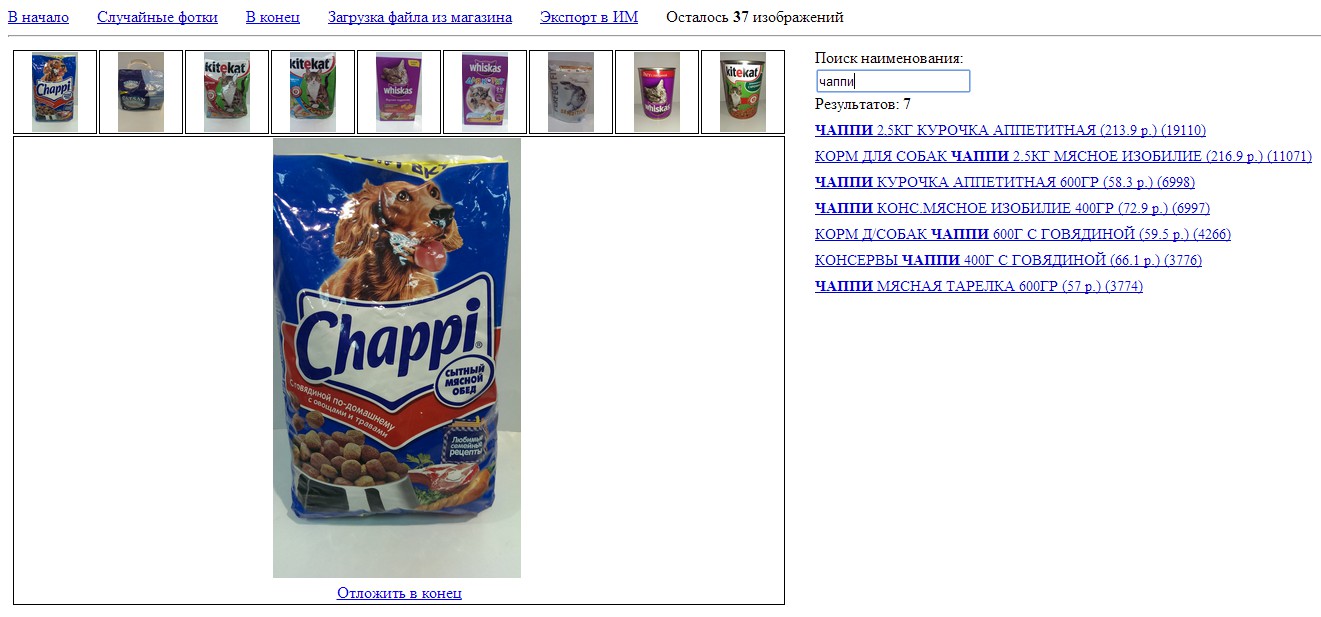Open the second thumbnail with blue package
Viewport: 1321px width, 617px height.
coord(141,92)
